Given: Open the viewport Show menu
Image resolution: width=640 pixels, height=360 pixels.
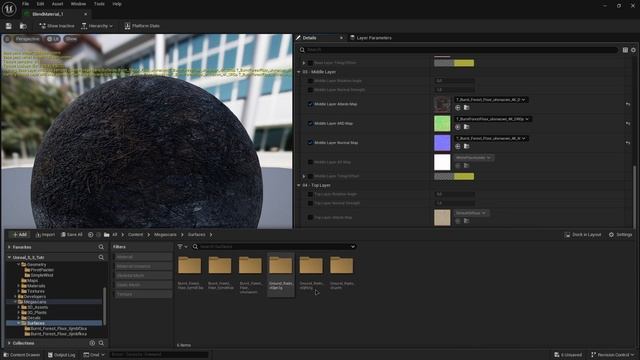Looking at the screenshot, I should point(71,39).
